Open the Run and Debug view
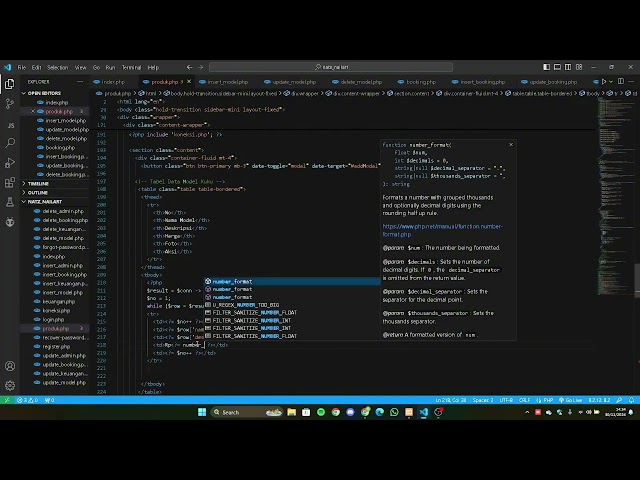The width and height of the screenshot is (640, 480). click(x=9, y=162)
